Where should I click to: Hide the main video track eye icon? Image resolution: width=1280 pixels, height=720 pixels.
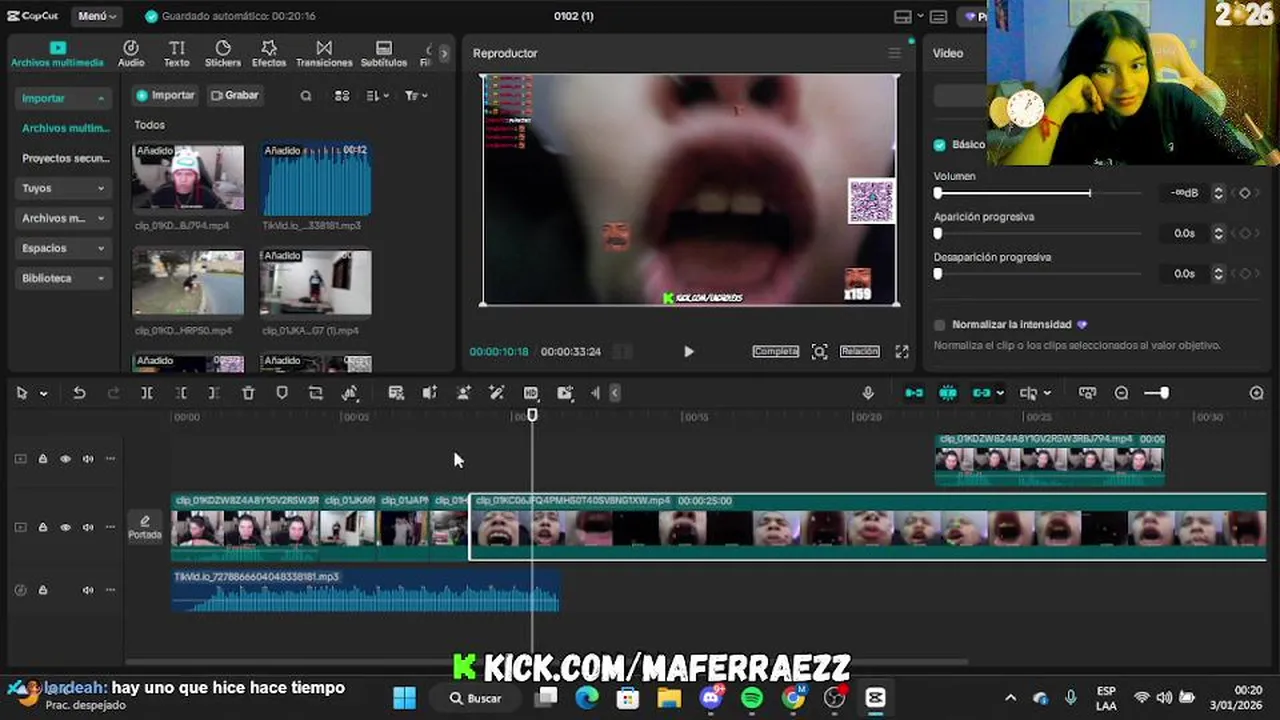coord(65,527)
